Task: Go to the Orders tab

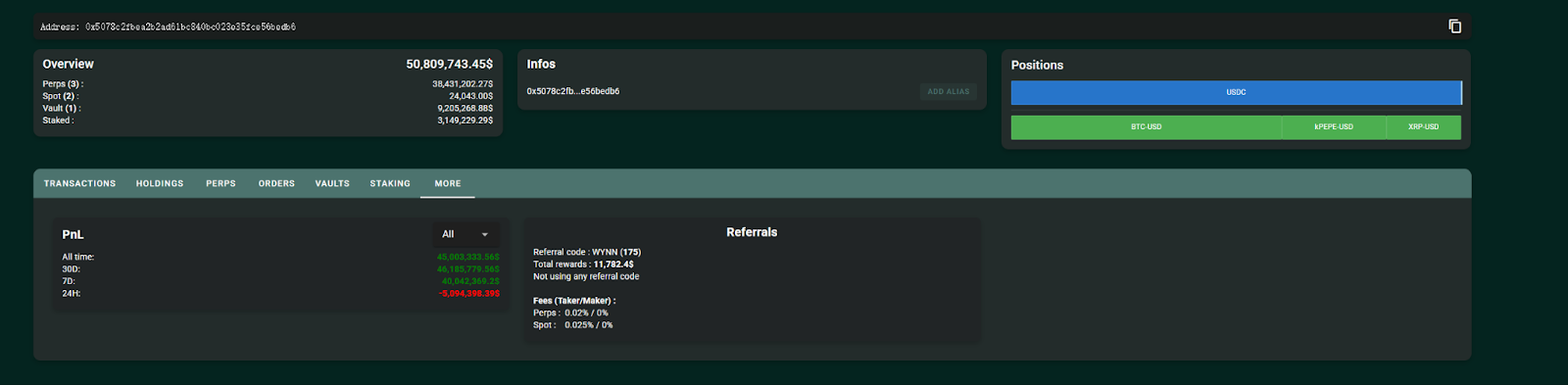Action: [x=276, y=183]
